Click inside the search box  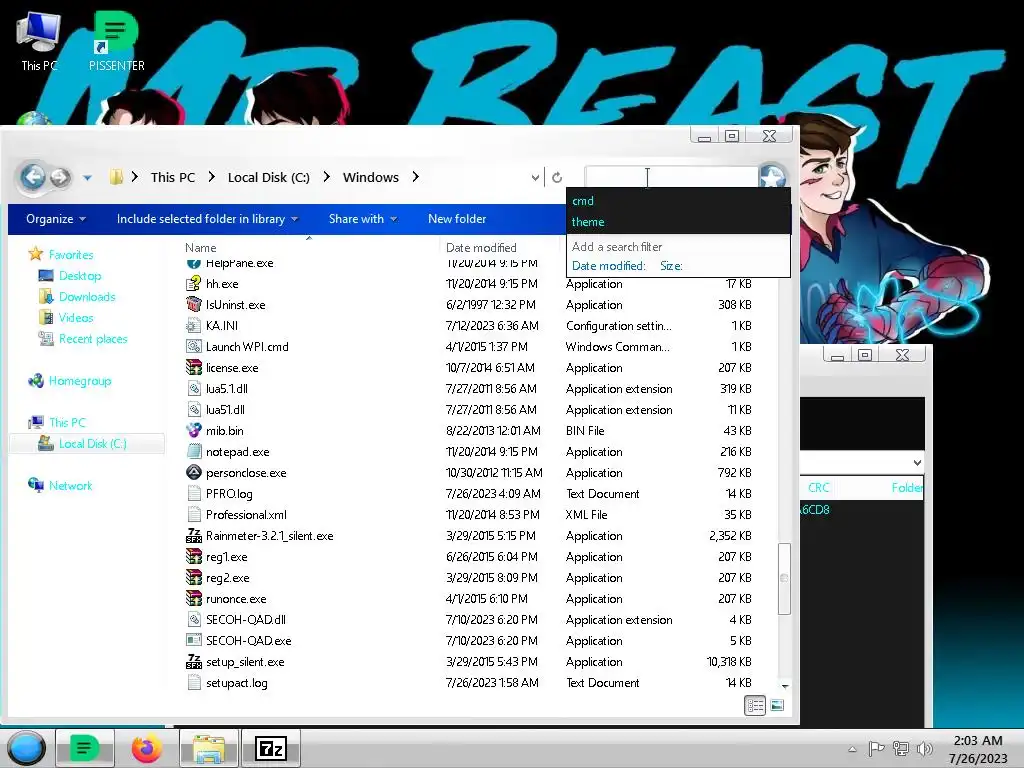[x=671, y=177]
